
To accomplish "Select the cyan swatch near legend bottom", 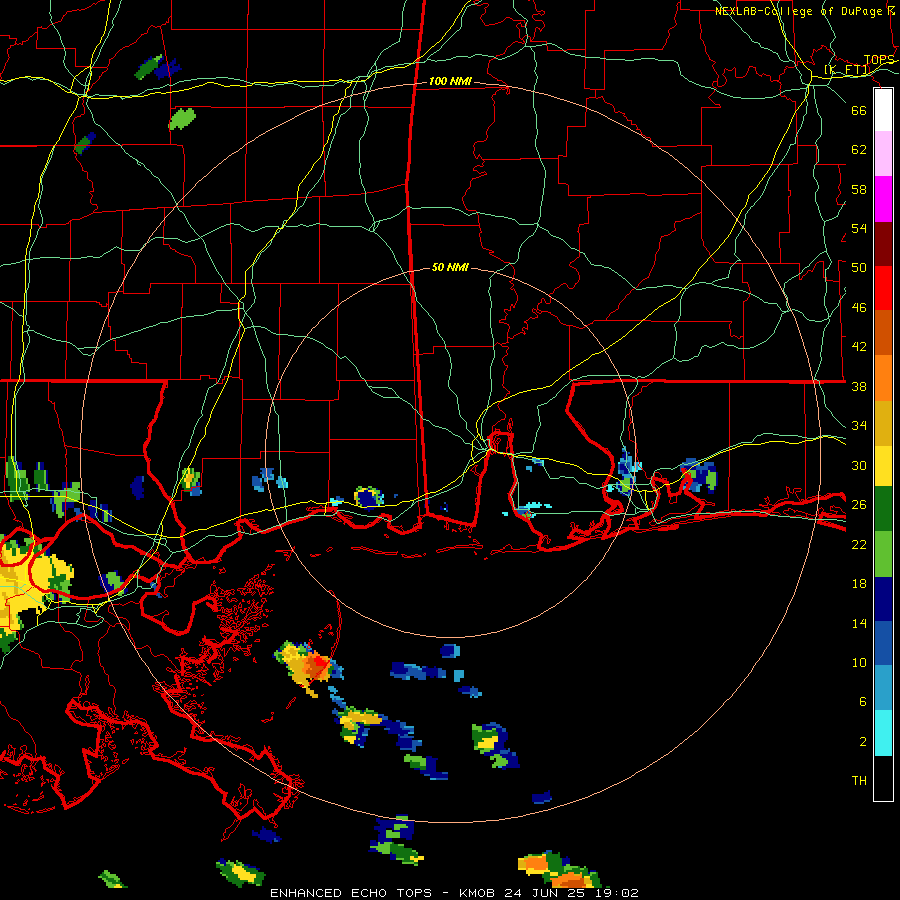I will [883, 733].
